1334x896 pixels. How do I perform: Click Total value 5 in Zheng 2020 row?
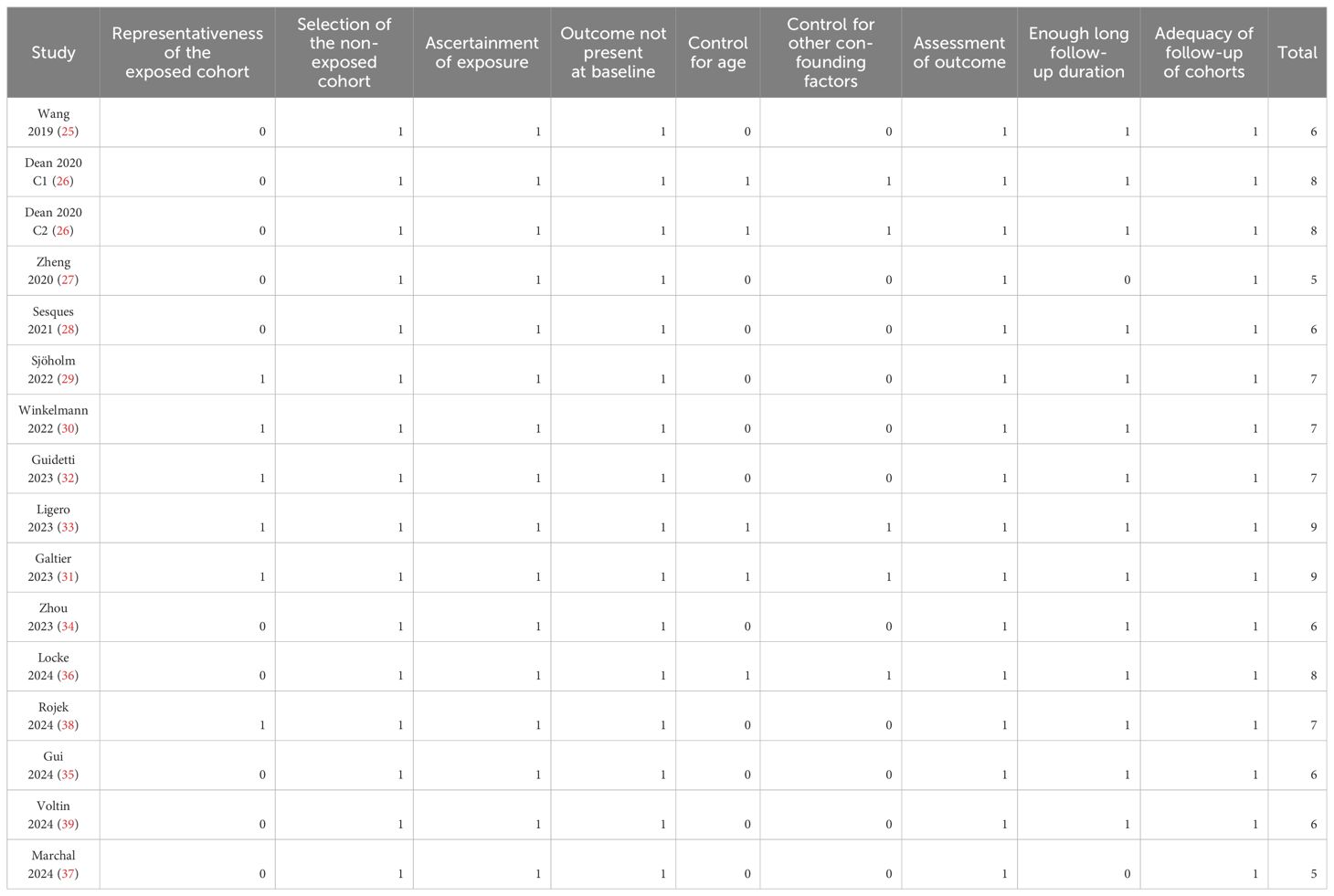tap(1314, 279)
